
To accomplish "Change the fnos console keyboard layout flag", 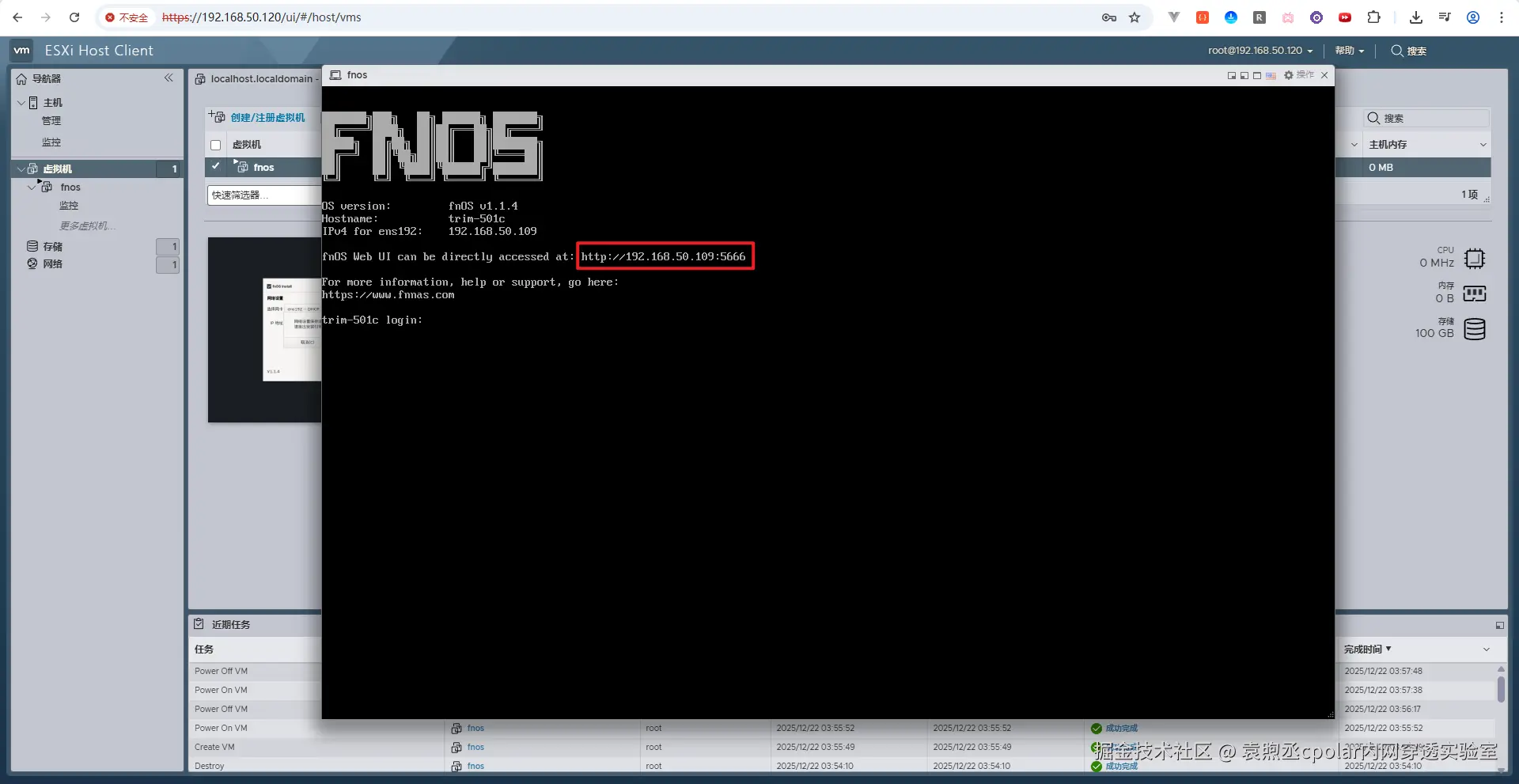I will pos(1271,76).
